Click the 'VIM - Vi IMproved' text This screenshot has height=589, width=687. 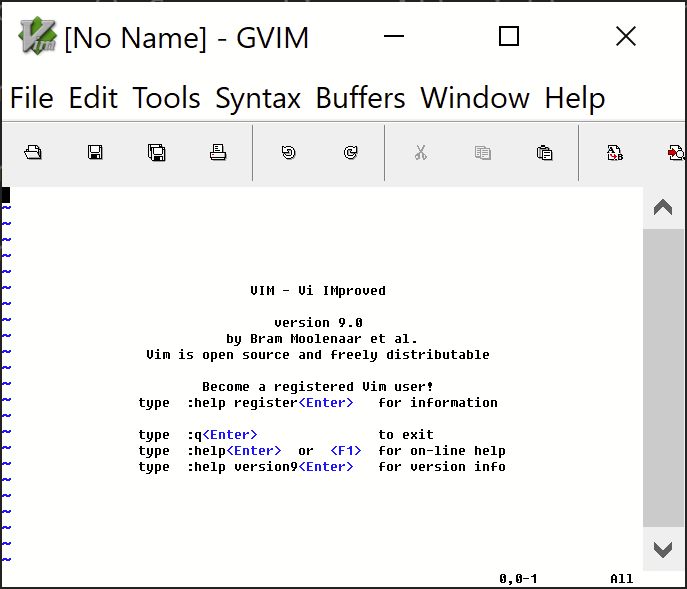pyautogui.click(x=318, y=291)
